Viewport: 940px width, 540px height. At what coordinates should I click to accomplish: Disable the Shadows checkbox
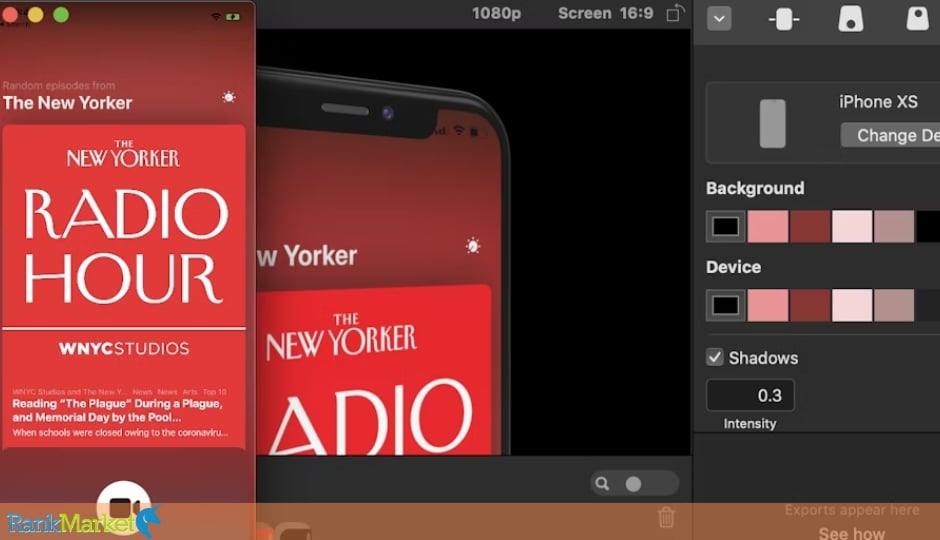715,357
